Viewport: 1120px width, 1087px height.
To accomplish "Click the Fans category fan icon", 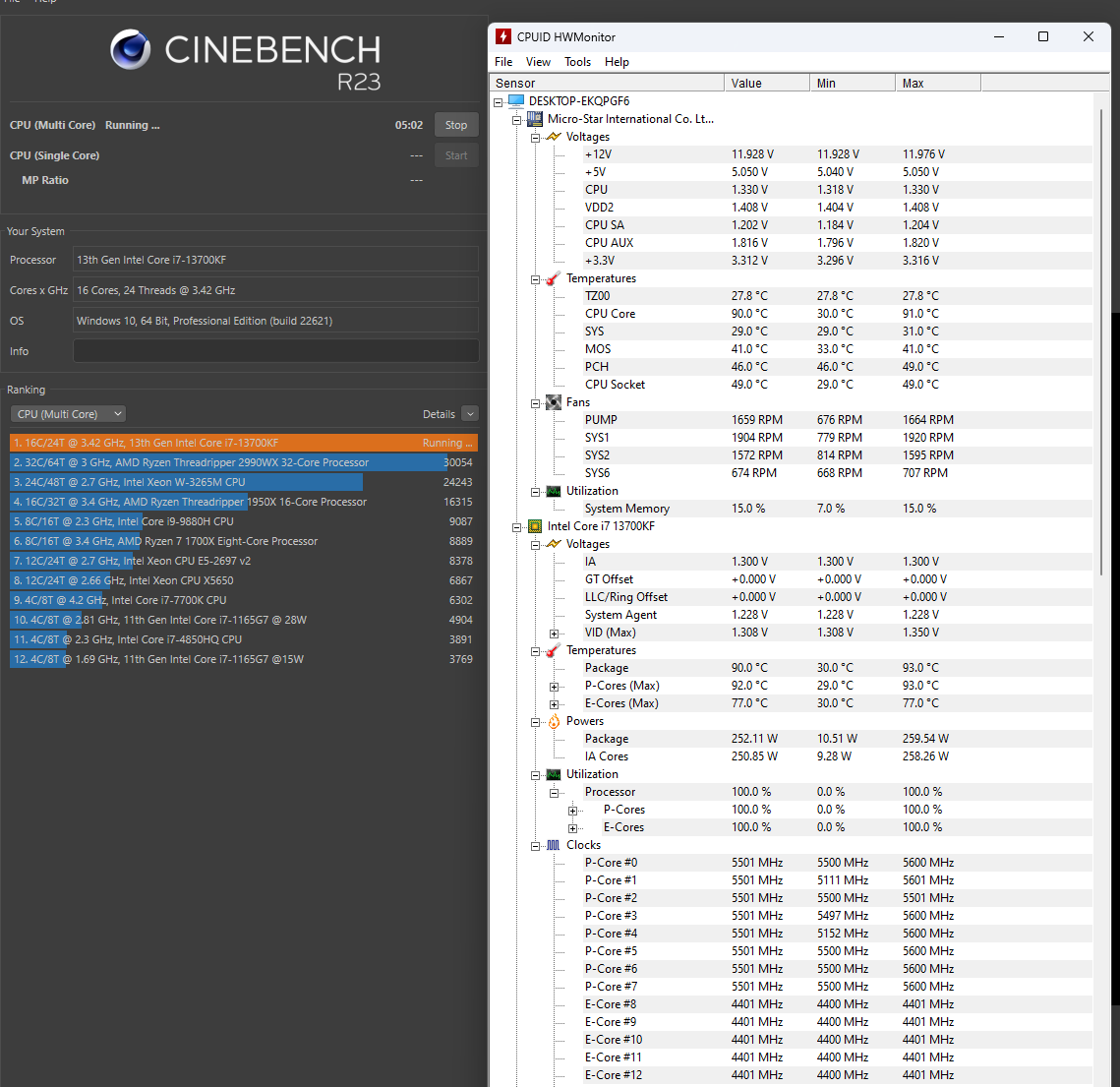I will [554, 402].
